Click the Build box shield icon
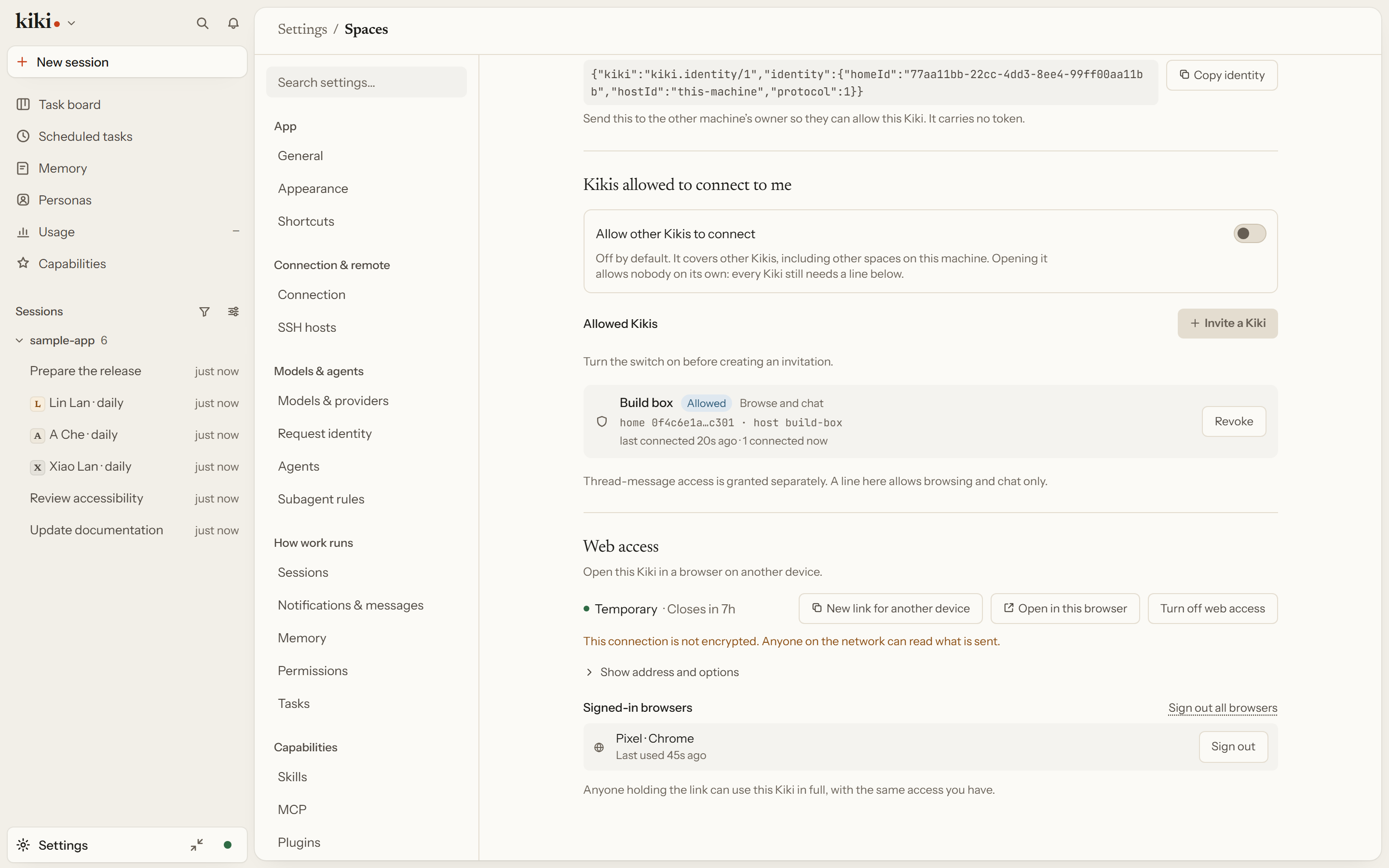The width and height of the screenshot is (1389, 868). (x=601, y=422)
